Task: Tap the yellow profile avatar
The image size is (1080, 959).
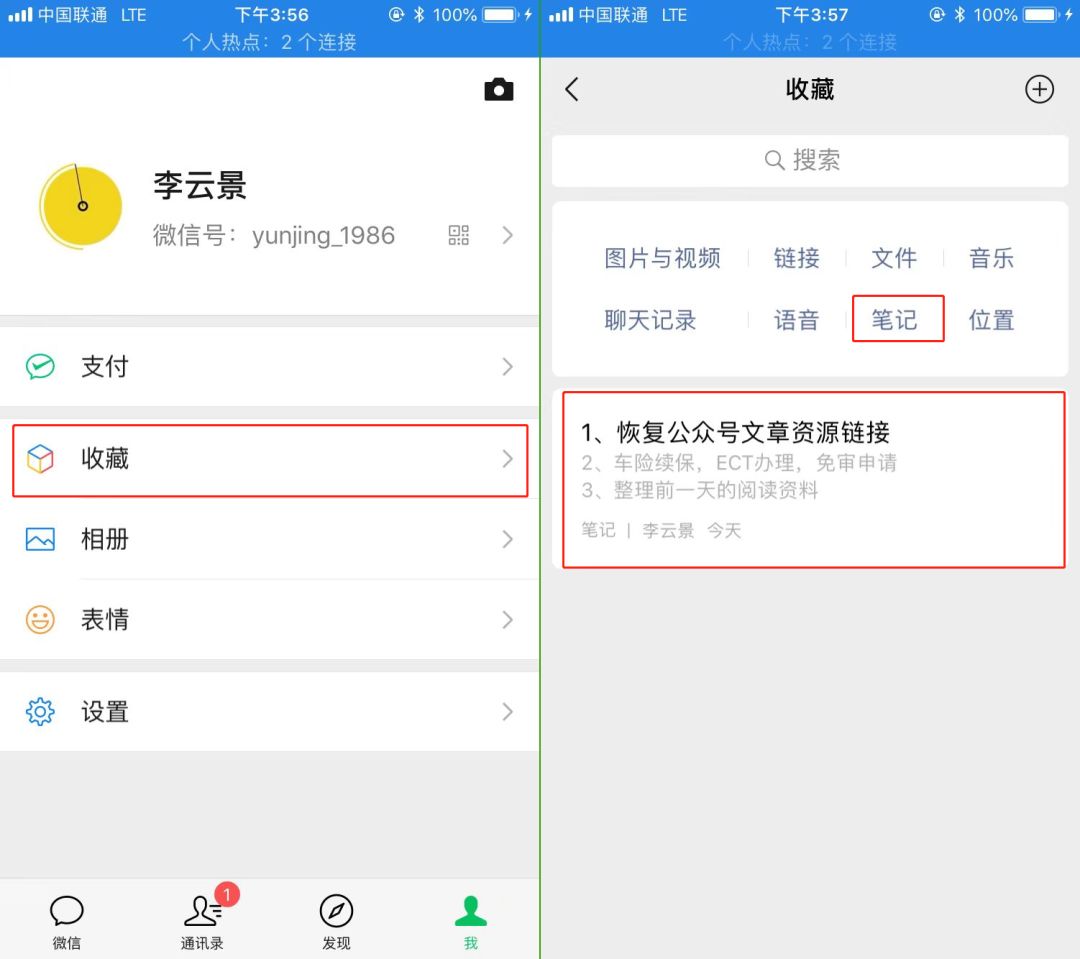Action: 81,206
